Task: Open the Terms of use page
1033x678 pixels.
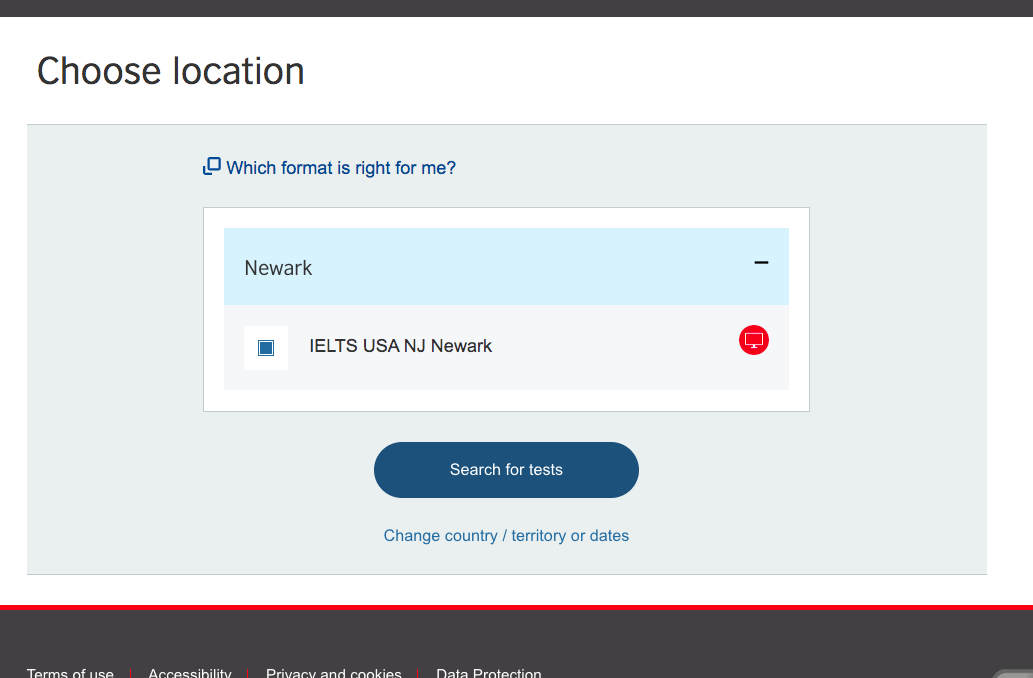Action: [x=69, y=672]
